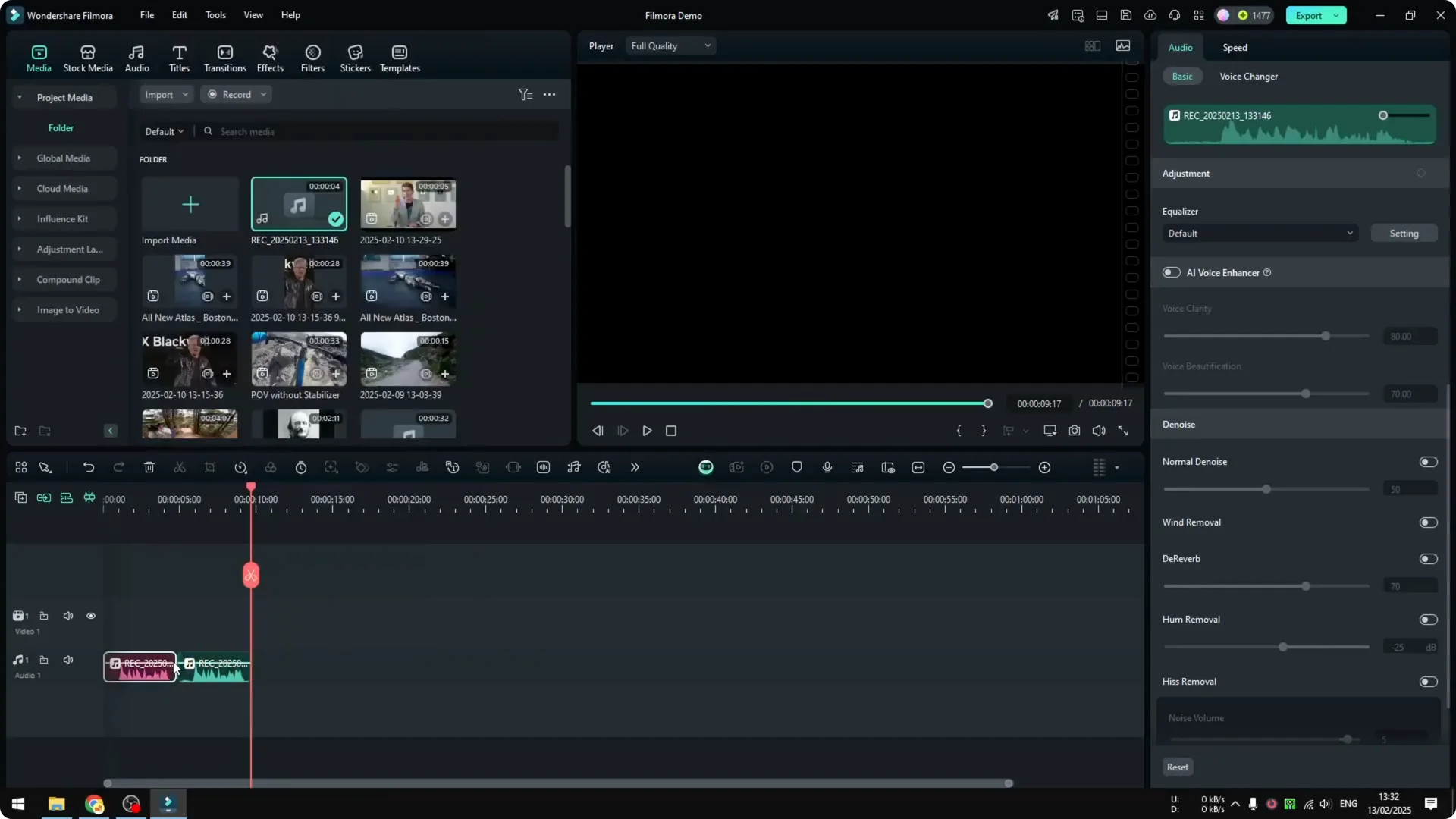
Task: Open the Transitions panel
Action: pos(224,58)
